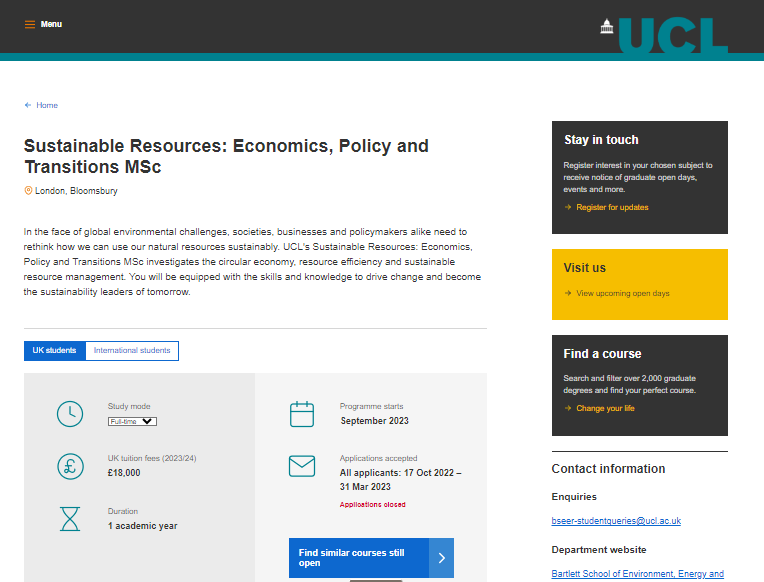The width and height of the screenshot is (764, 582).
Task: Click the location pin icon
Action: (28, 190)
